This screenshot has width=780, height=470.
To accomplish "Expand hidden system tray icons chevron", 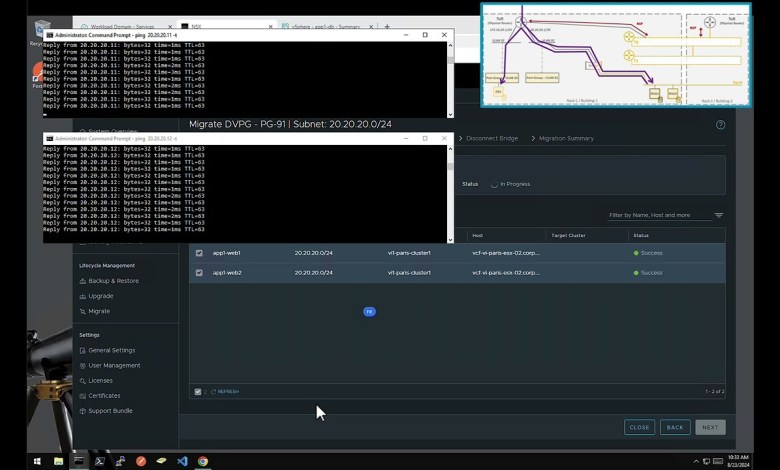I will tap(695, 462).
